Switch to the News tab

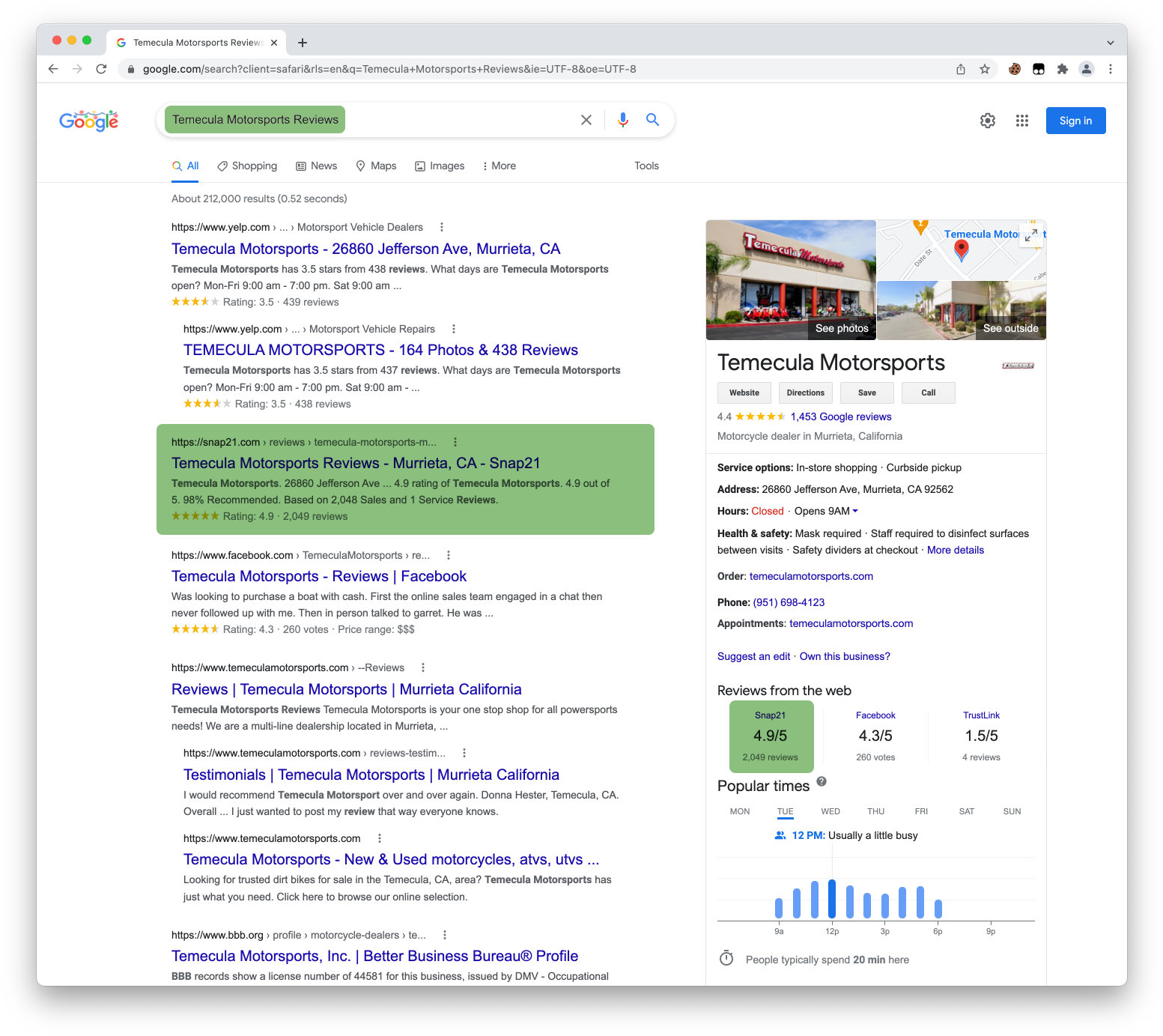317,166
